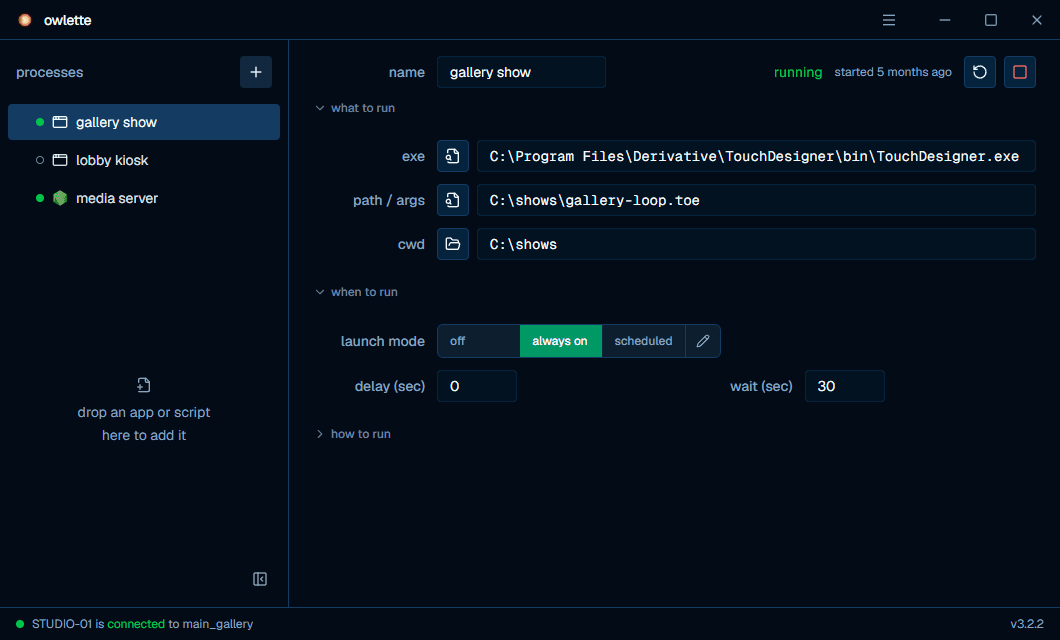Image resolution: width=1060 pixels, height=640 pixels.
Task: Maximize the owlette window
Action: tap(990, 20)
